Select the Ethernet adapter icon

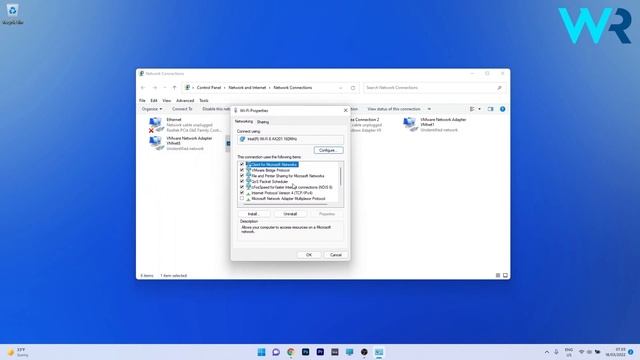[156, 124]
